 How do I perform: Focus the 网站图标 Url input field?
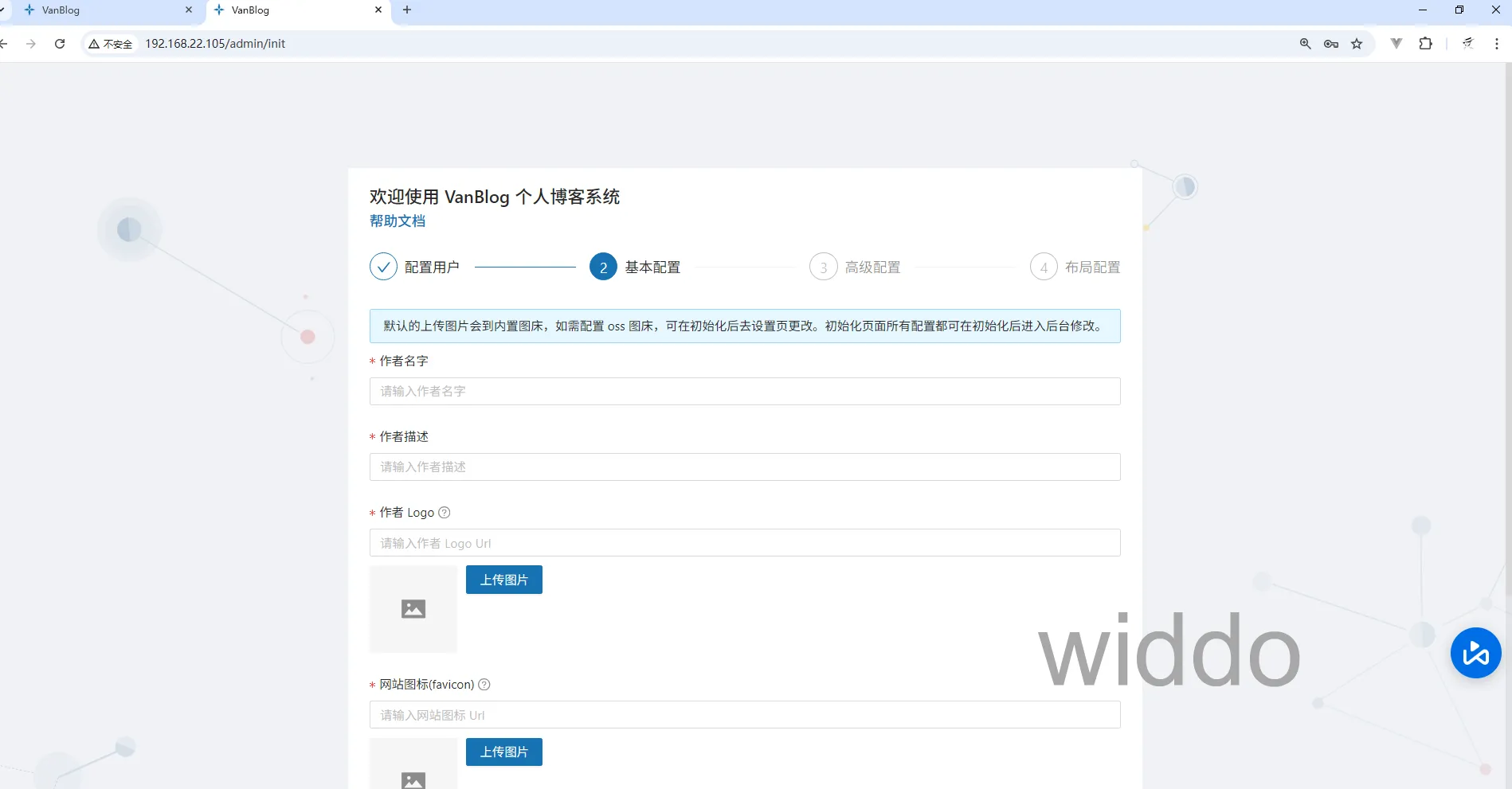point(745,715)
